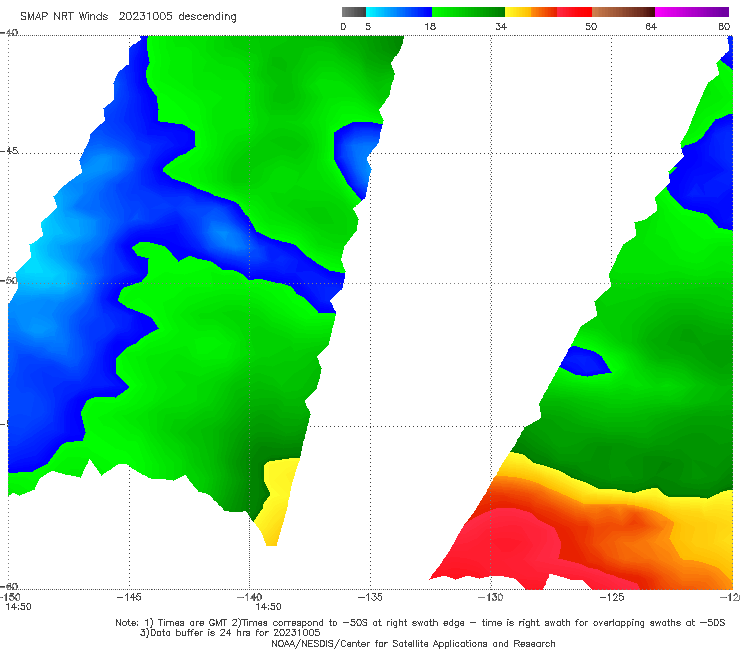
Task: Click the brown segment of the color bar
Action: pos(623,12)
